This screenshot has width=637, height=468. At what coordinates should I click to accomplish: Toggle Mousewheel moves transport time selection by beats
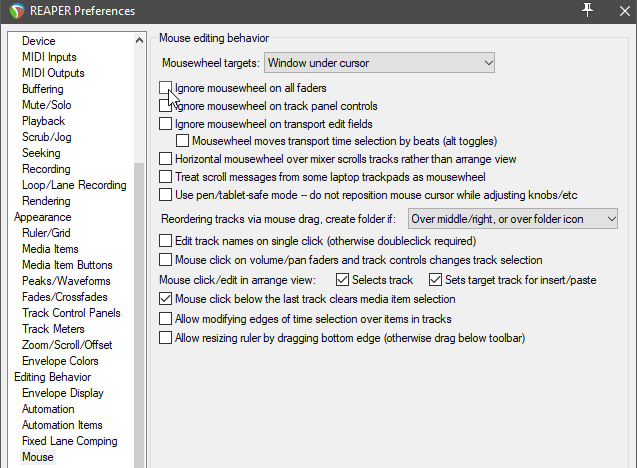(182, 141)
